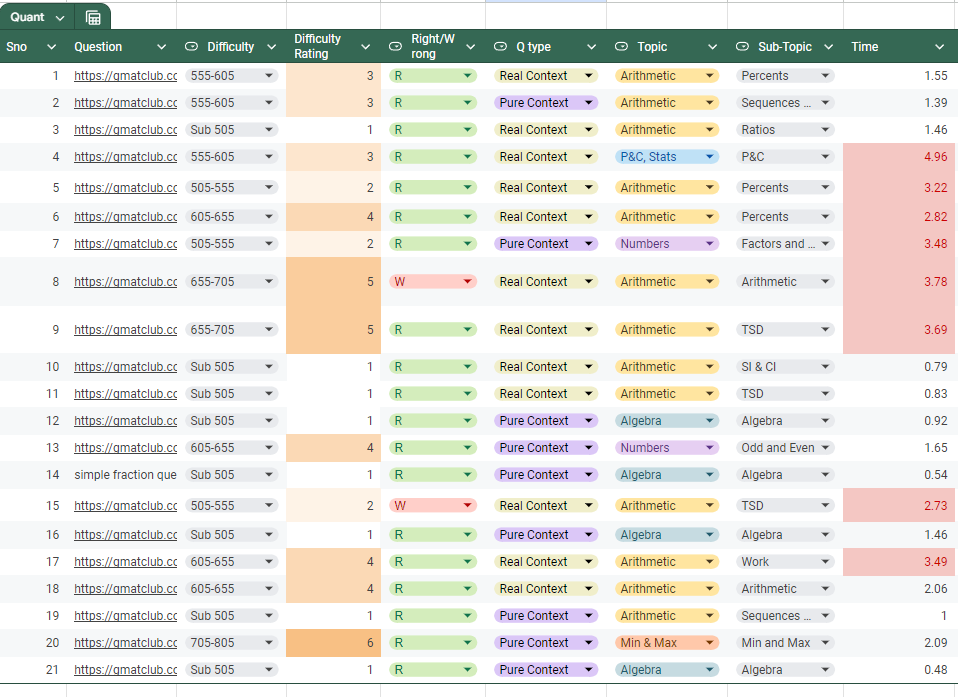The image size is (958, 697).
Task: Open row 20 Difficulty chip 705-805
Action: coord(231,643)
